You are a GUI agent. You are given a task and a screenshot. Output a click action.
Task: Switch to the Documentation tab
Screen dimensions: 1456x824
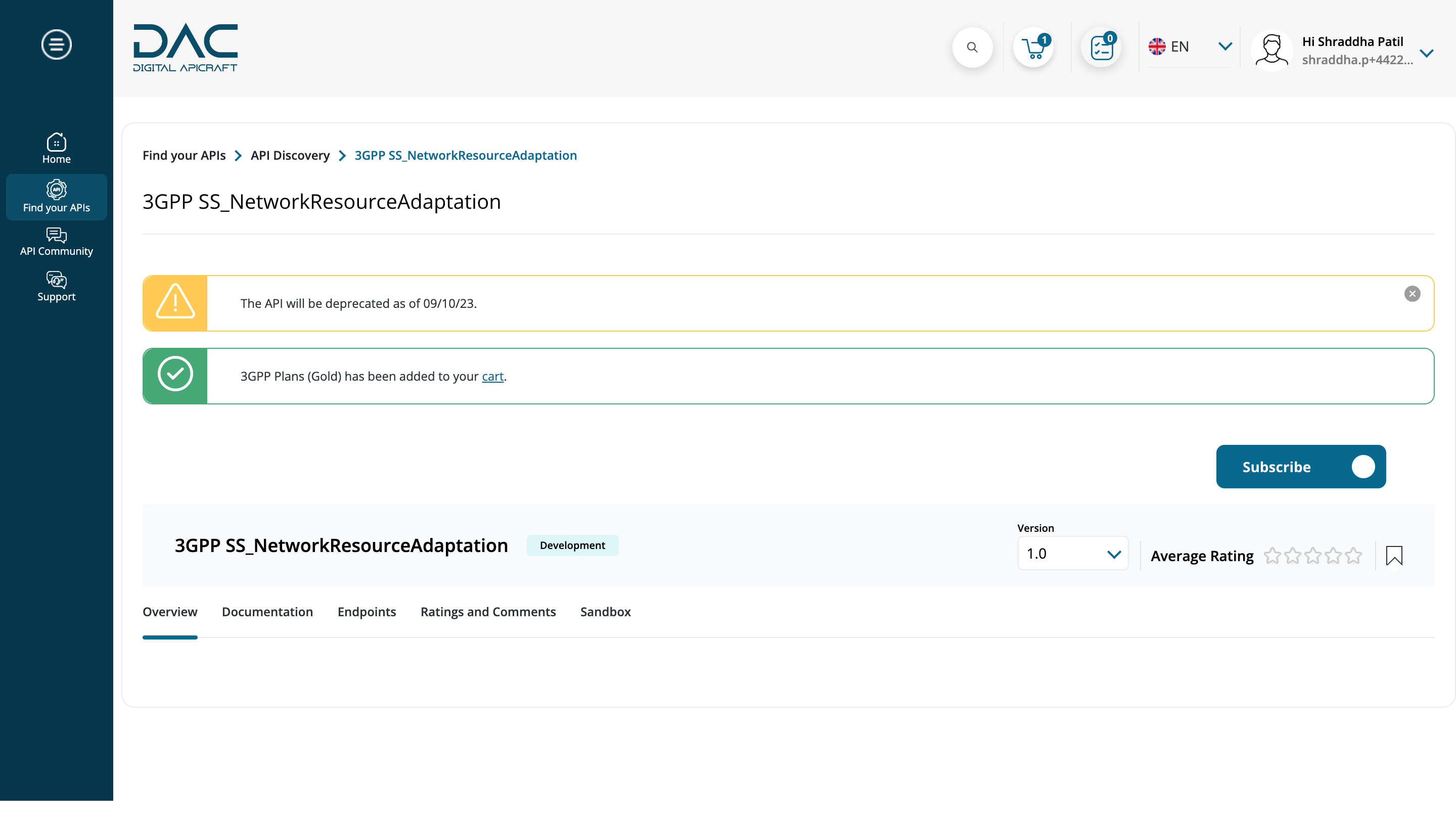(x=267, y=612)
